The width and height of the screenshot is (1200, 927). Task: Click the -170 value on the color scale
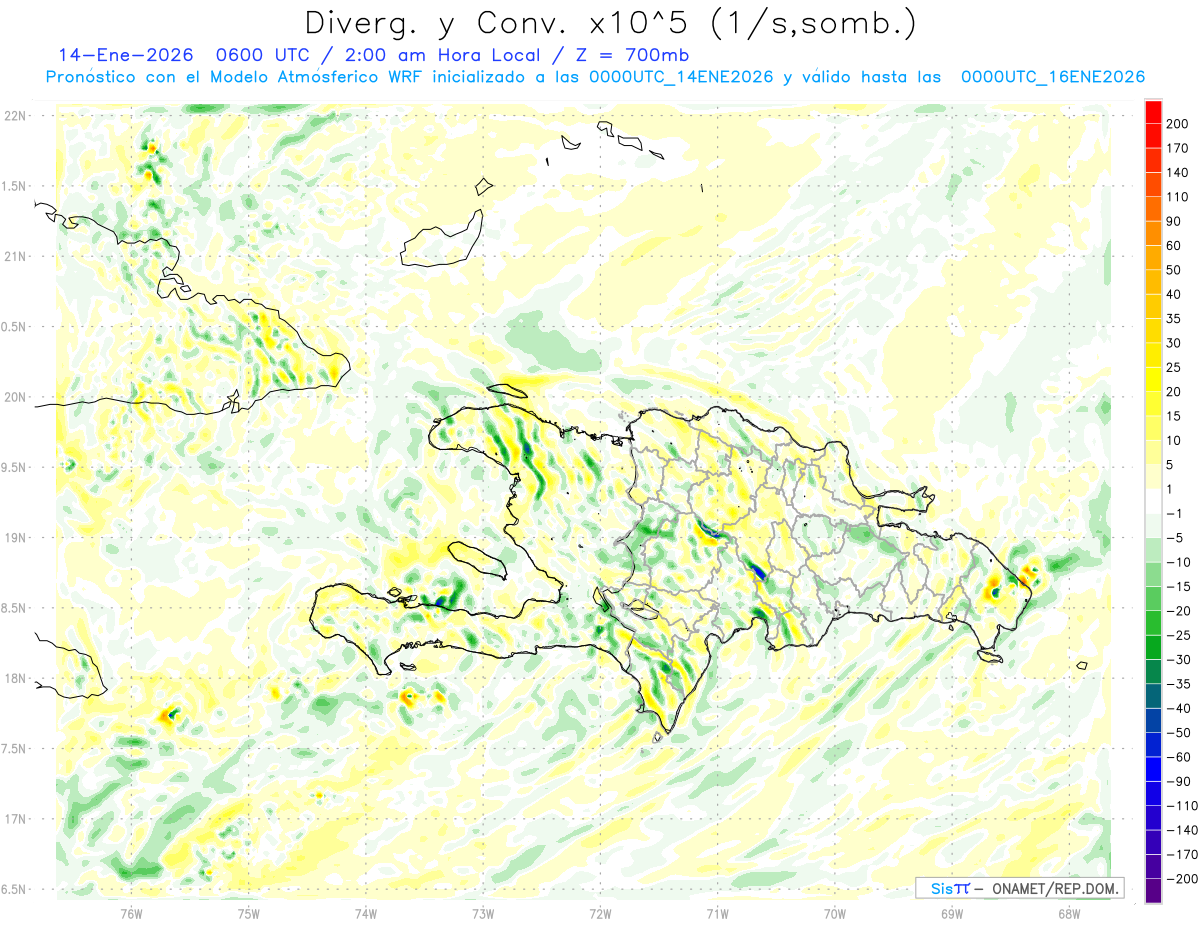point(1184,856)
